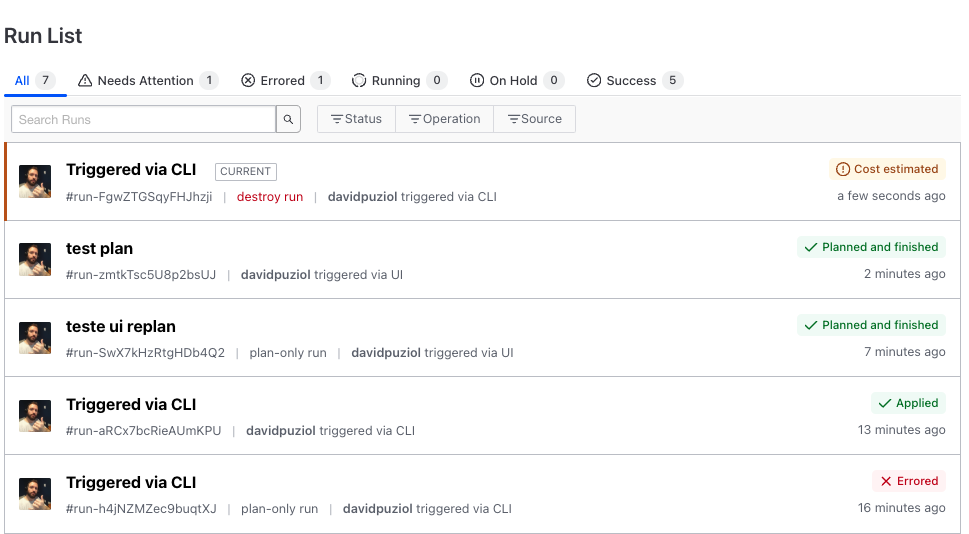Click the Success tab checkmark icon

tap(594, 81)
